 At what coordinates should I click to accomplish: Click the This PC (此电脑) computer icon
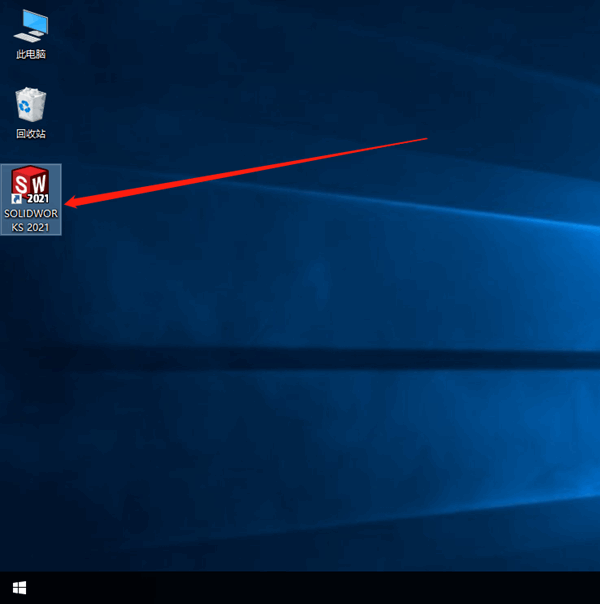31,26
